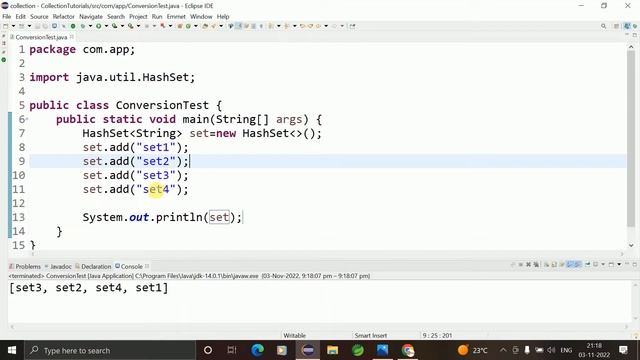Click the New Java Class icon
This screenshot has height=360, width=640.
coord(188,26)
